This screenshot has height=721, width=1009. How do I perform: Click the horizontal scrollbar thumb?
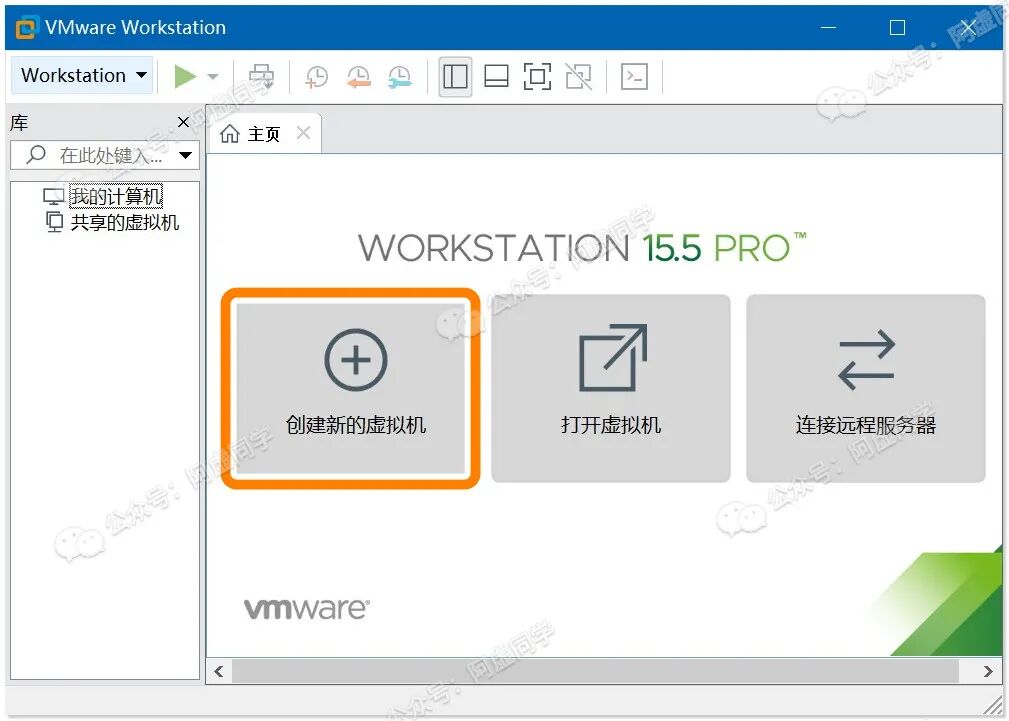(x=595, y=671)
